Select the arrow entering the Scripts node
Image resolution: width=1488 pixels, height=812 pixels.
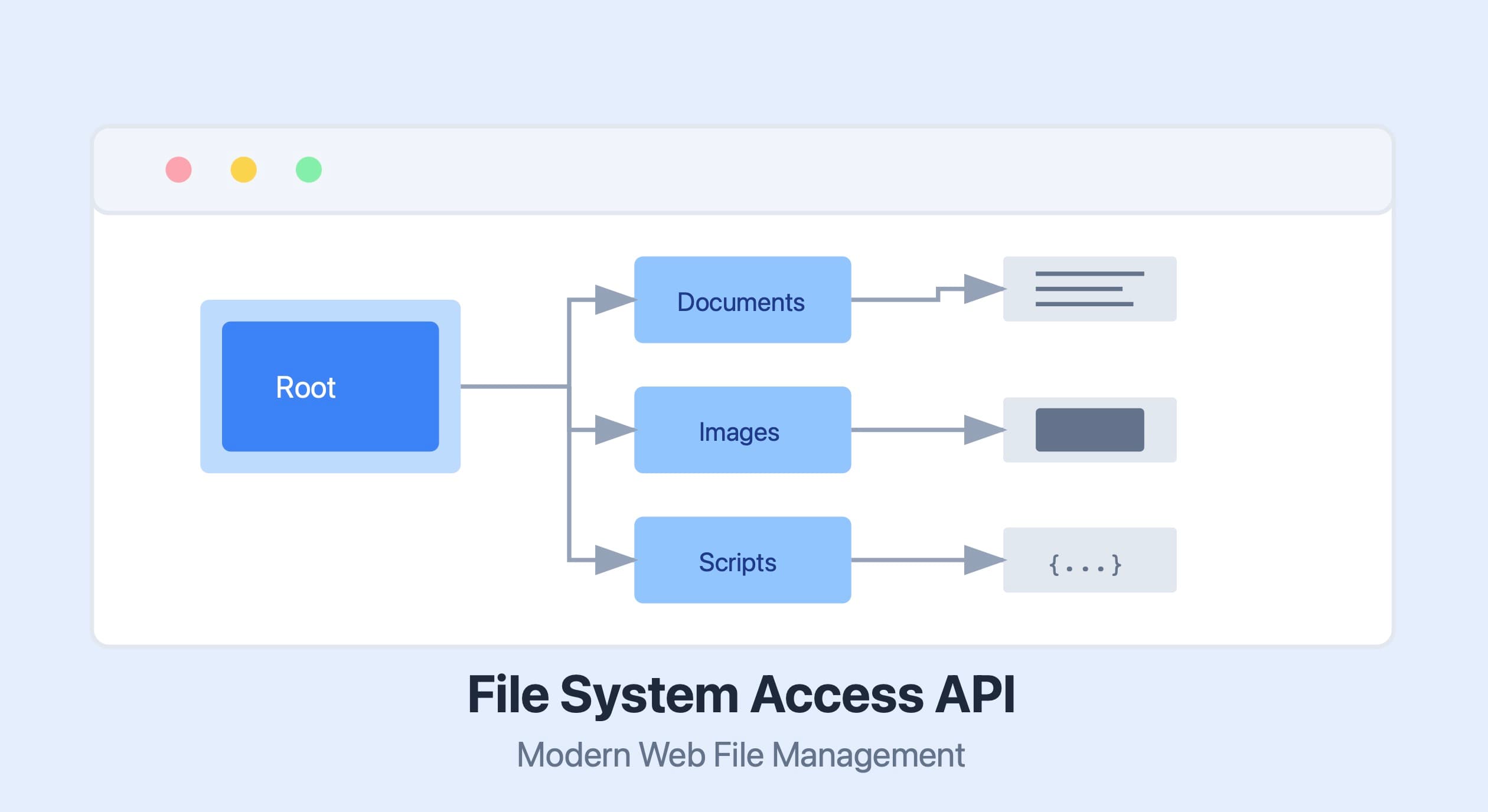(x=608, y=562)
